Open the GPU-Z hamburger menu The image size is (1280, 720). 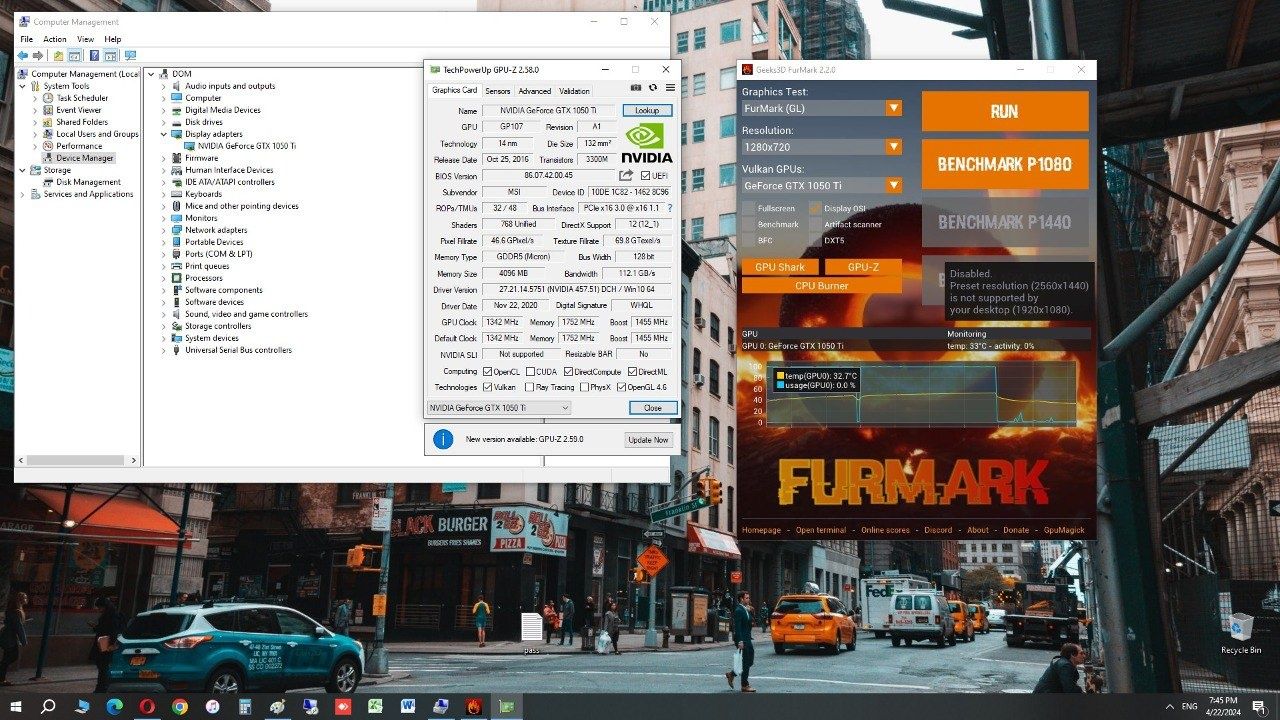click(669, 89)
